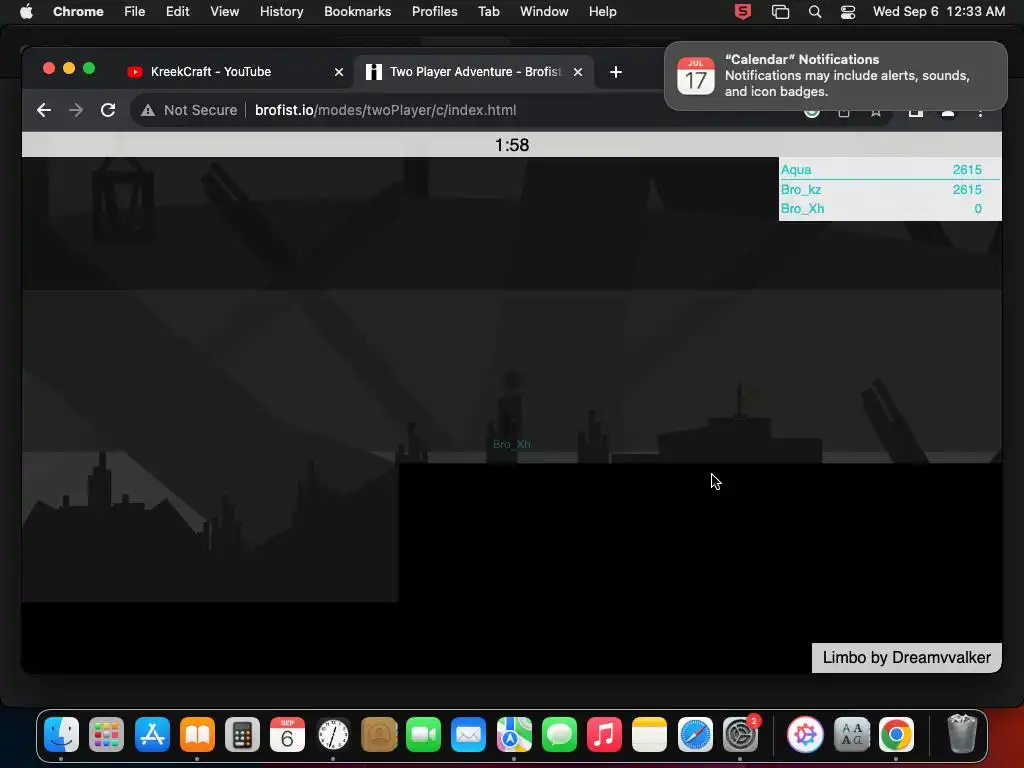Open the Calendar Notifications banner
The image size is (1024, 768).
836,76
